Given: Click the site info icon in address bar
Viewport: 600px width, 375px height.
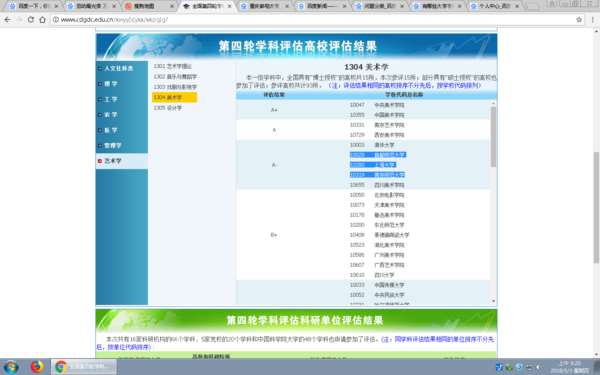Looking at the screenshot, I should [56, 20].
